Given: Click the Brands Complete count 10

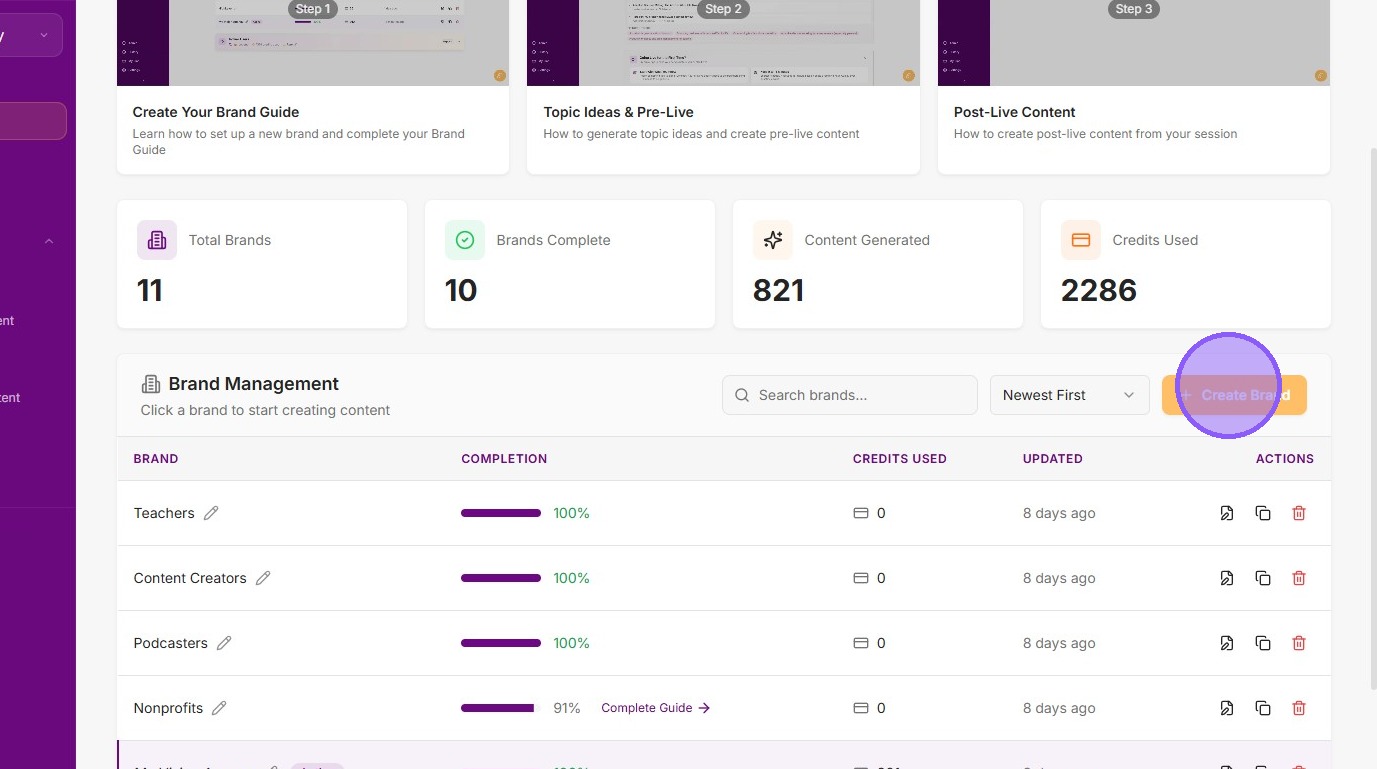Looking at the screenshot, I should coord(461,290).
